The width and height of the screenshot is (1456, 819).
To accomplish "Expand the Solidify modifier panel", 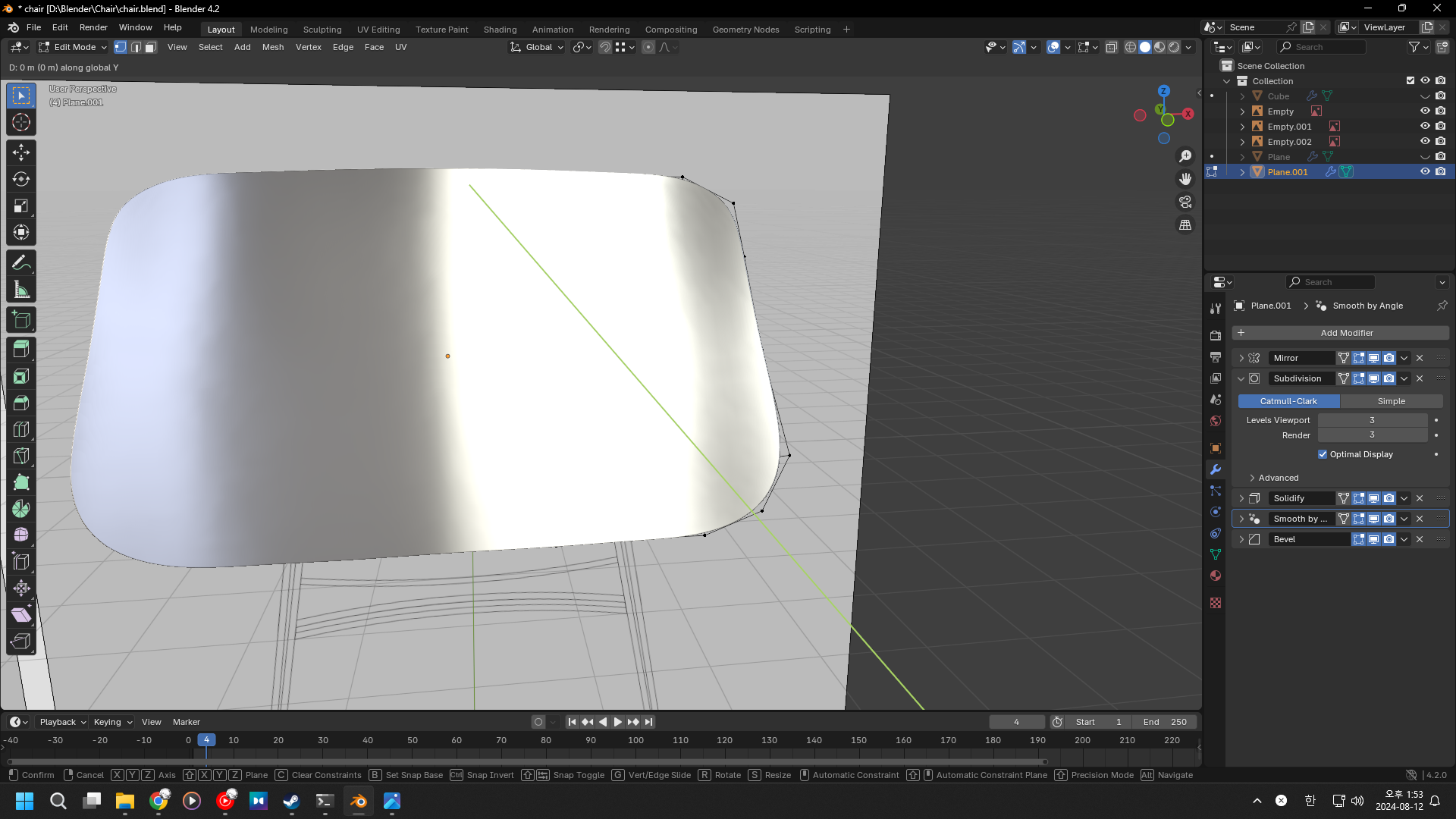I will pyautogui.click(x=1241, y=498).
